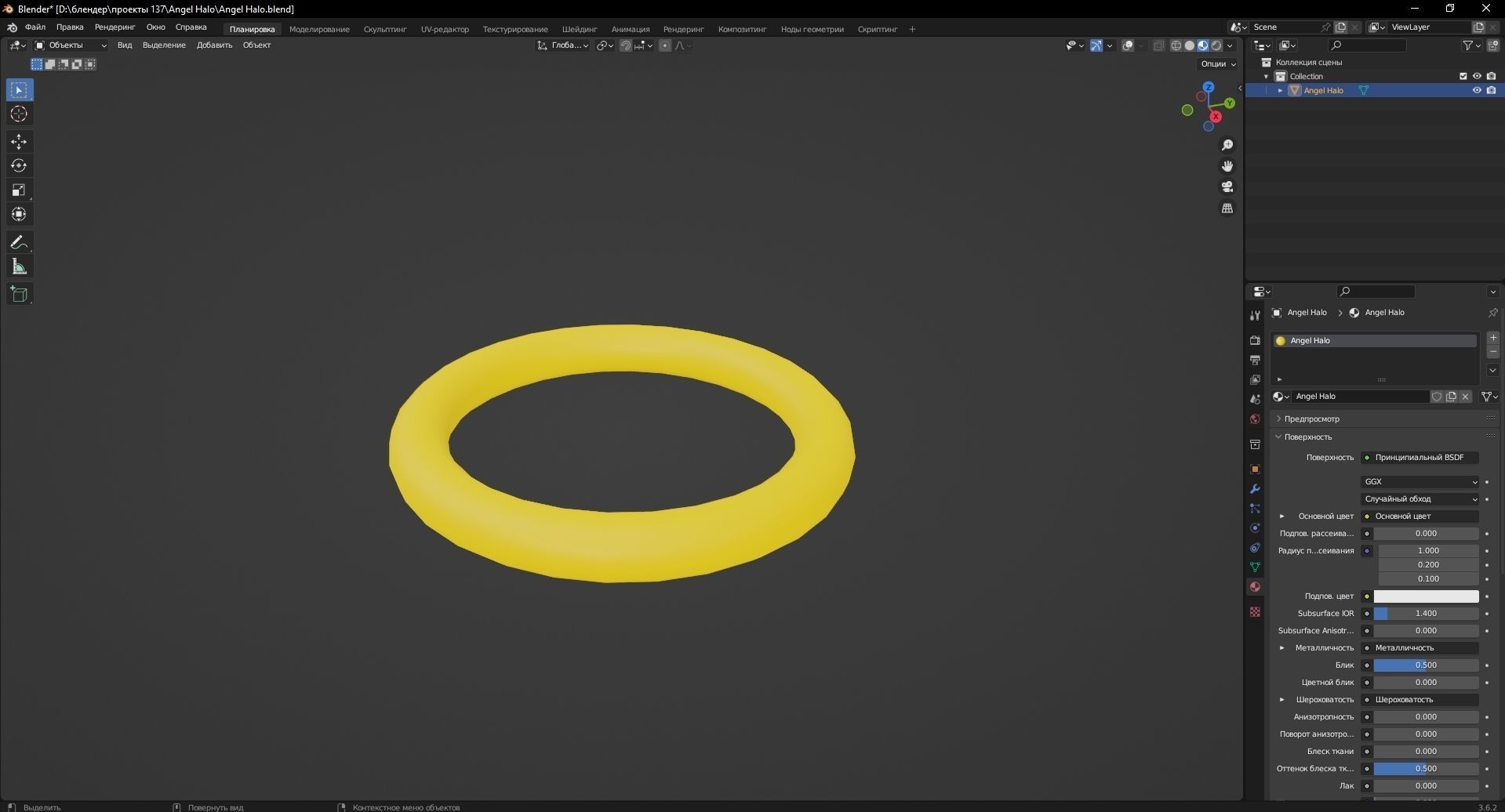
Task: Open the Добавить menu in viewport header
Action: coord(214,45)
